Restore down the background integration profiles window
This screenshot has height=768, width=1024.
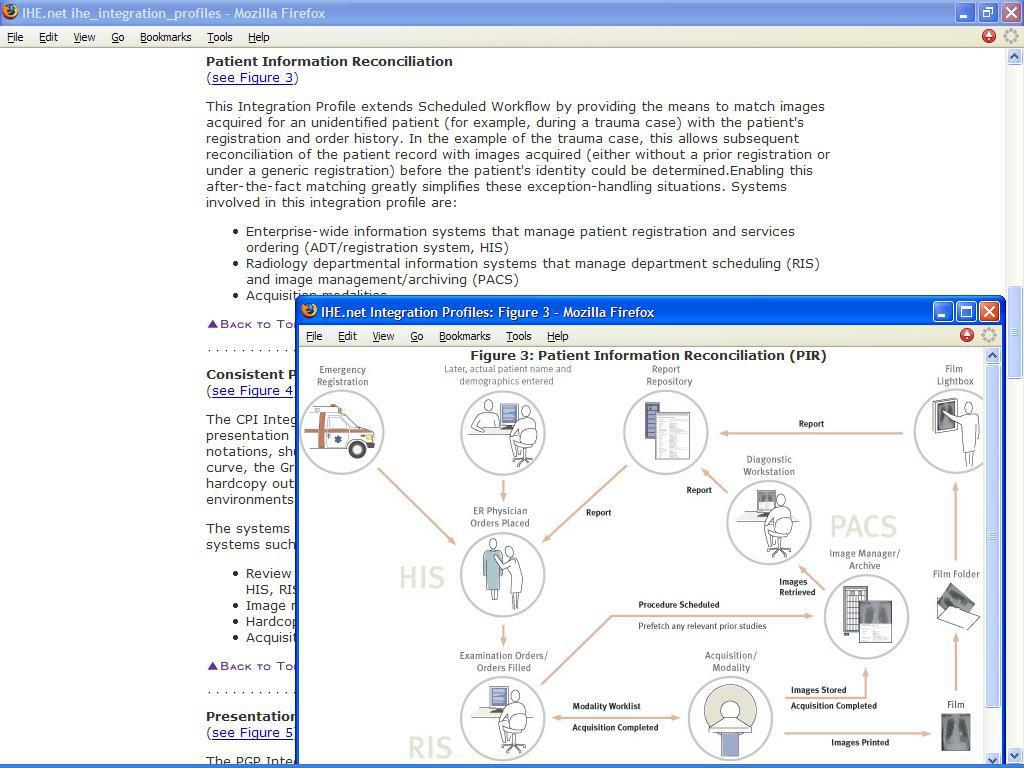(987, 12)
